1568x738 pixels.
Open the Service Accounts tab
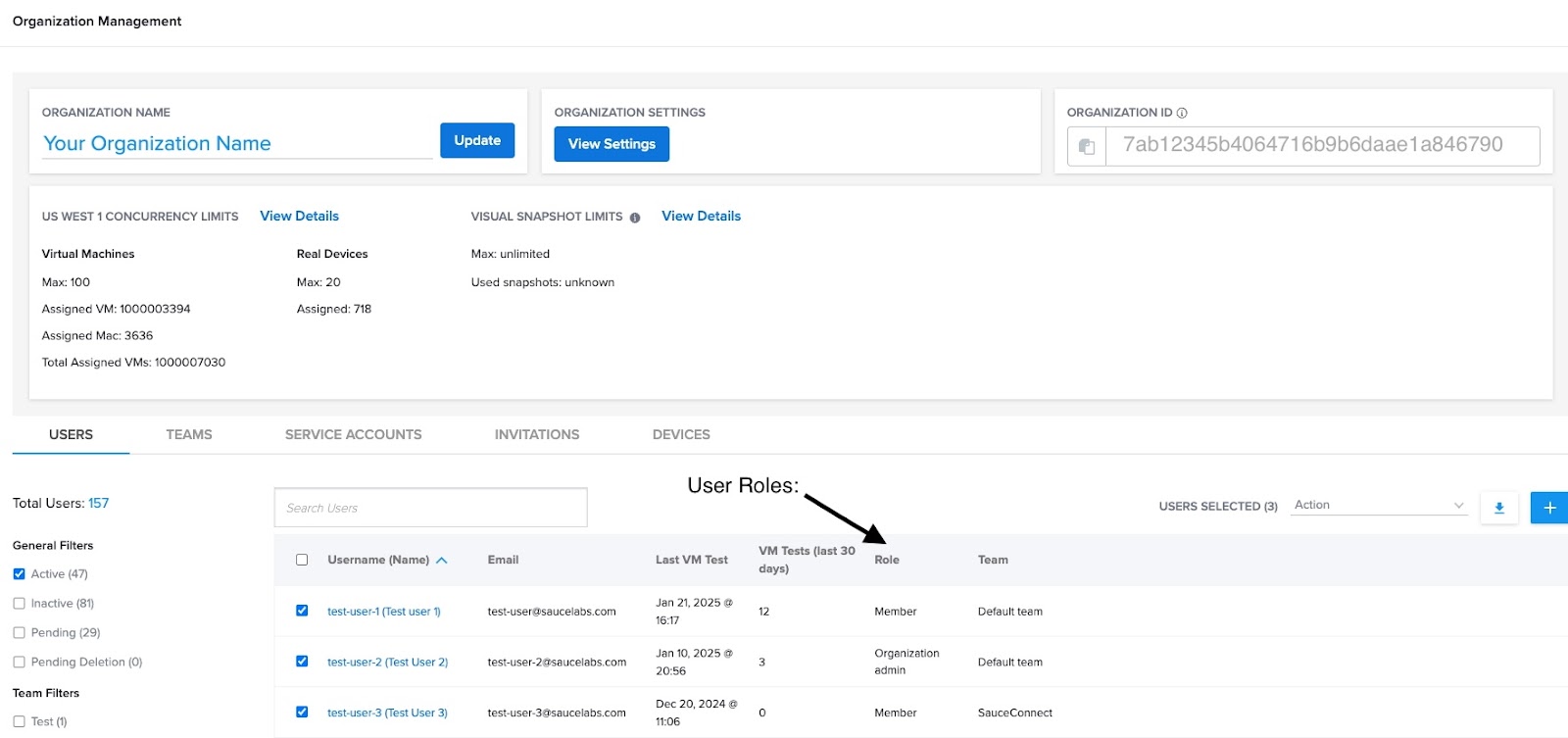point(353,435)
